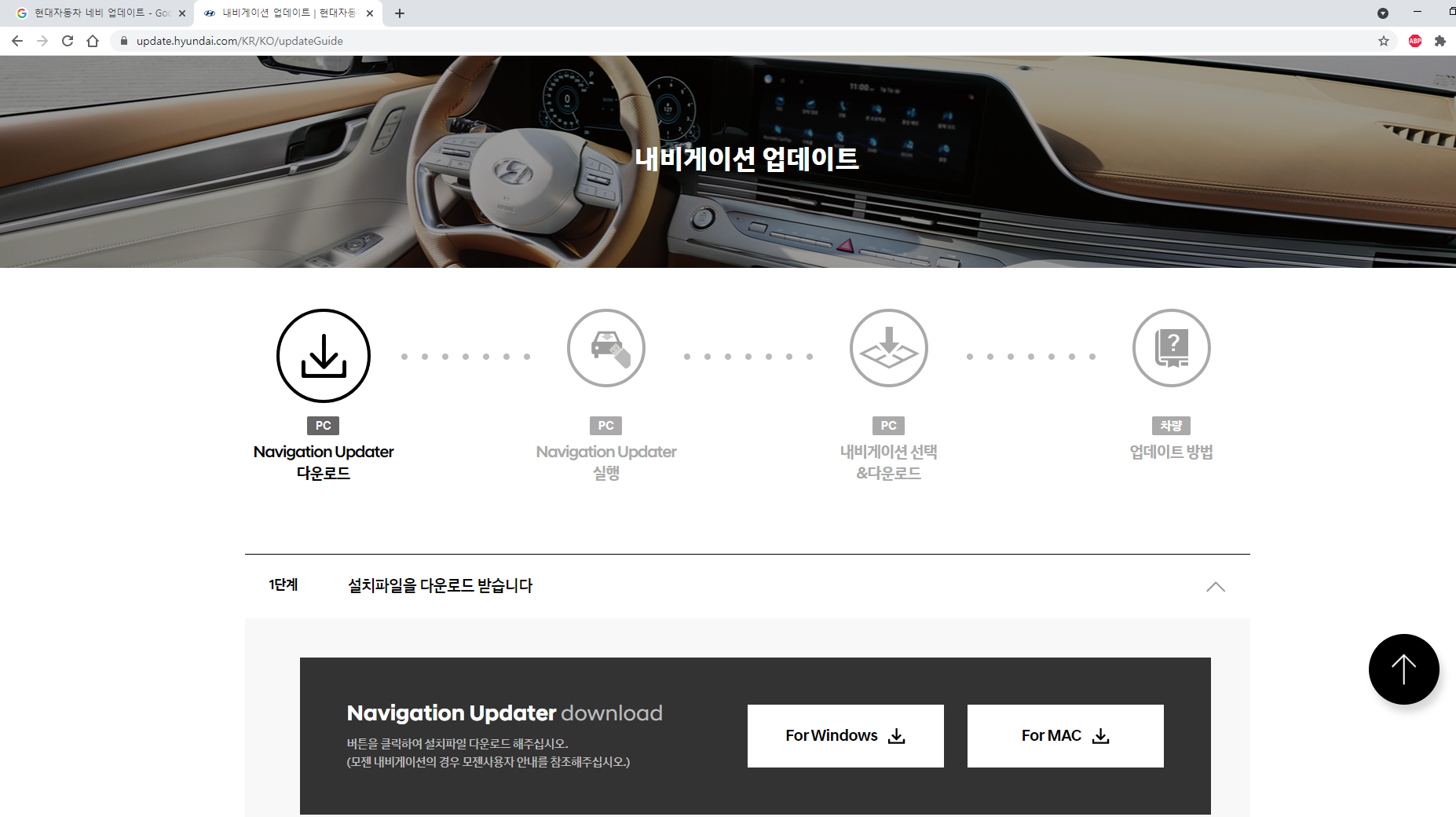This screenshot has width=1456, height=817.
Task: Open the navigation select & download step icon
Action: (x=889, y=348)
